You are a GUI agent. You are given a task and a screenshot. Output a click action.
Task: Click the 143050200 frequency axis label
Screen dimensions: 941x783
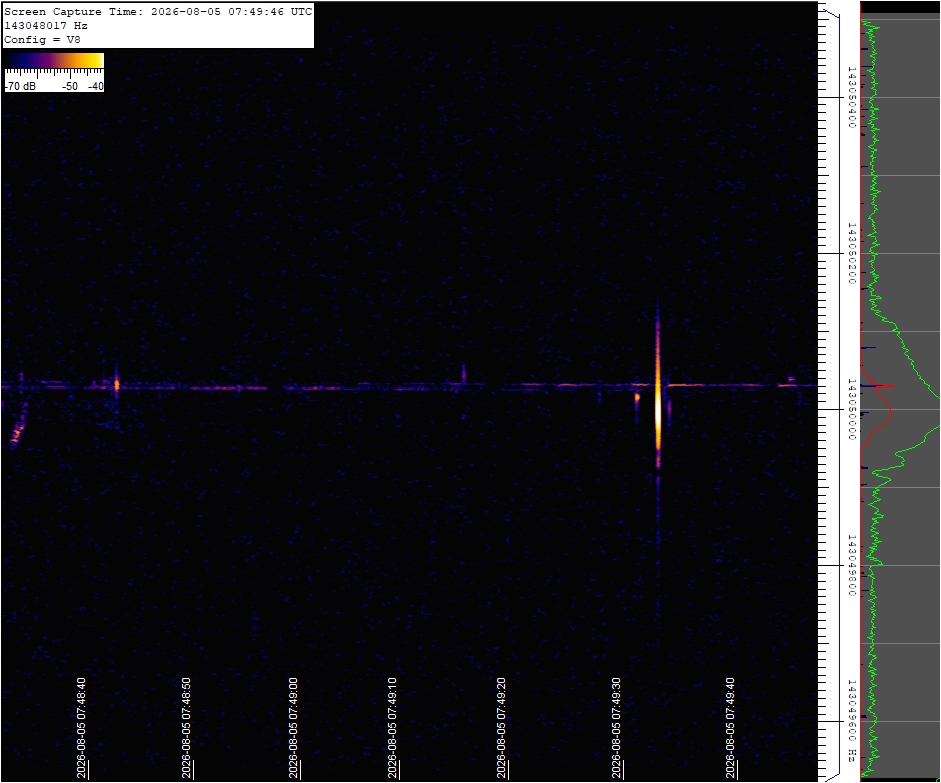[x=851, y=253]
